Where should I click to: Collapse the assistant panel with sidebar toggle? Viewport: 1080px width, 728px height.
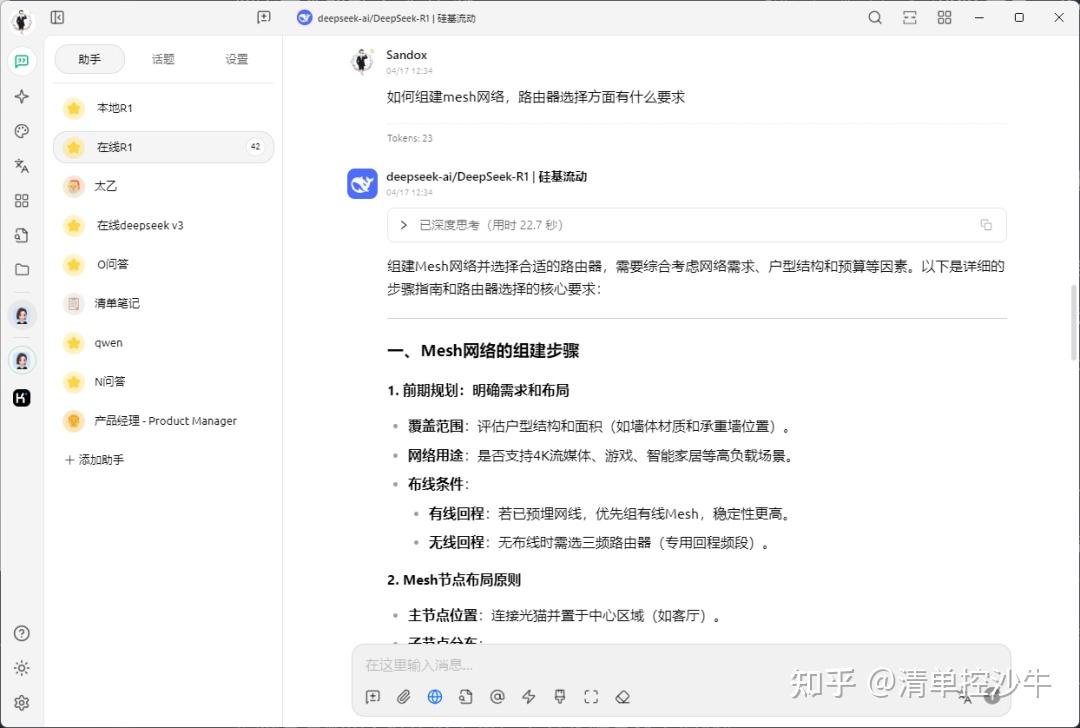point(57,17)
